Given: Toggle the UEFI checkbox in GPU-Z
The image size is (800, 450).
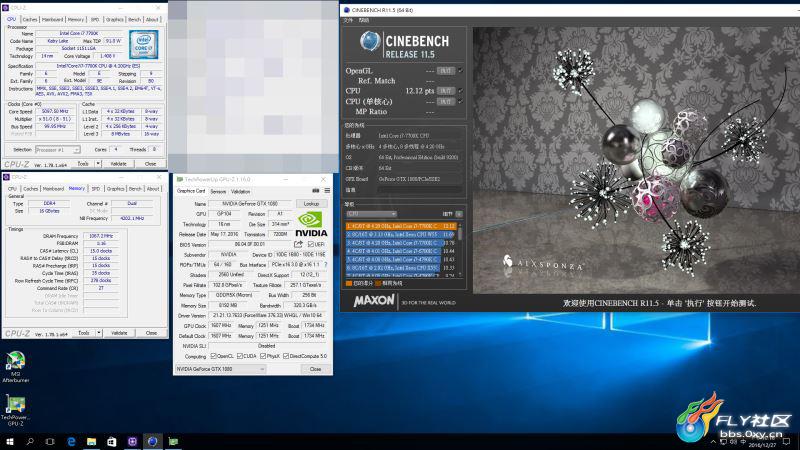Looking at the screenshot, I should coord(310,244).
